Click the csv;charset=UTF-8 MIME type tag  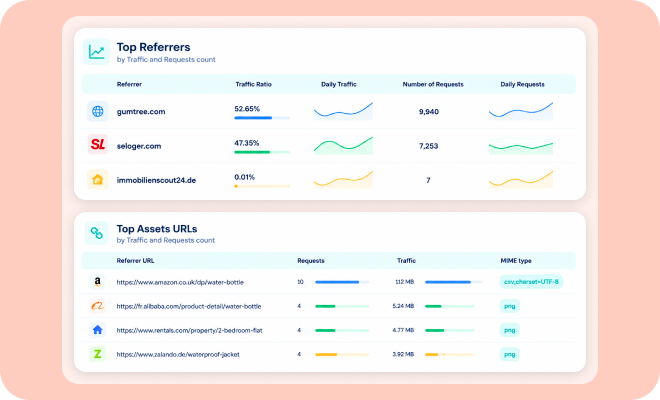(x=531, y=282)
